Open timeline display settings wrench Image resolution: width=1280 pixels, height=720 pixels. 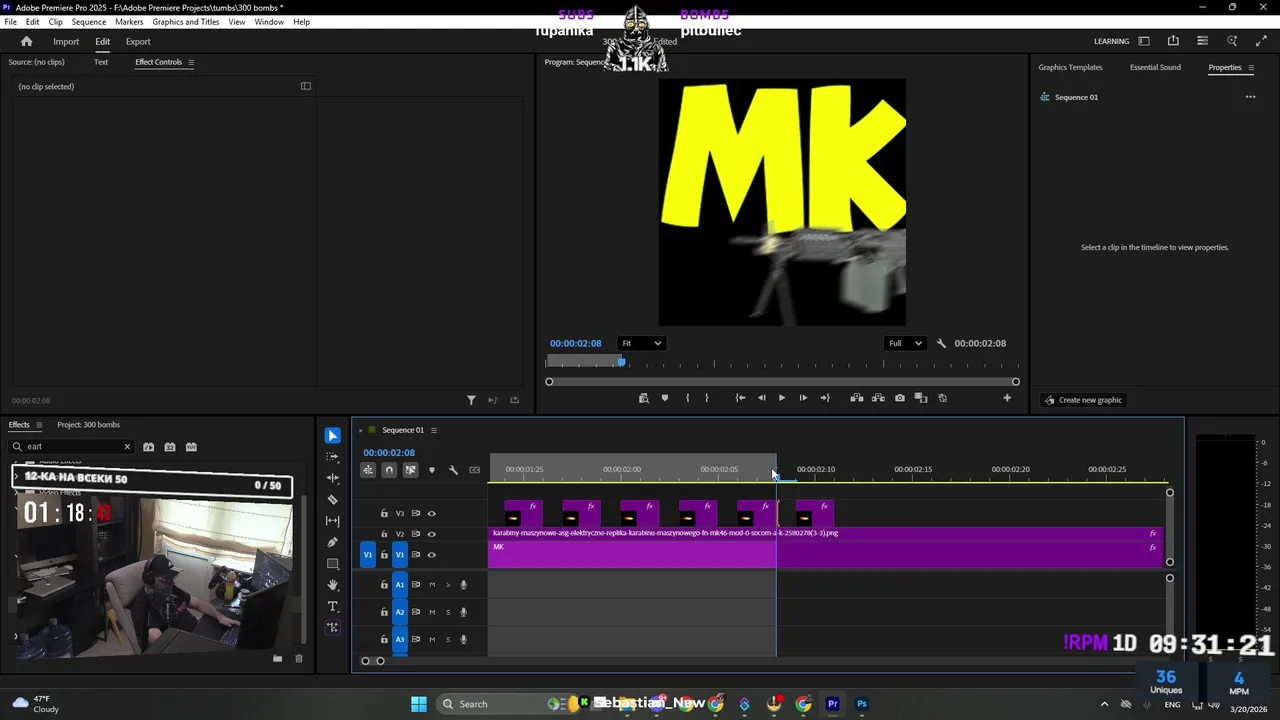coord(453,470)
